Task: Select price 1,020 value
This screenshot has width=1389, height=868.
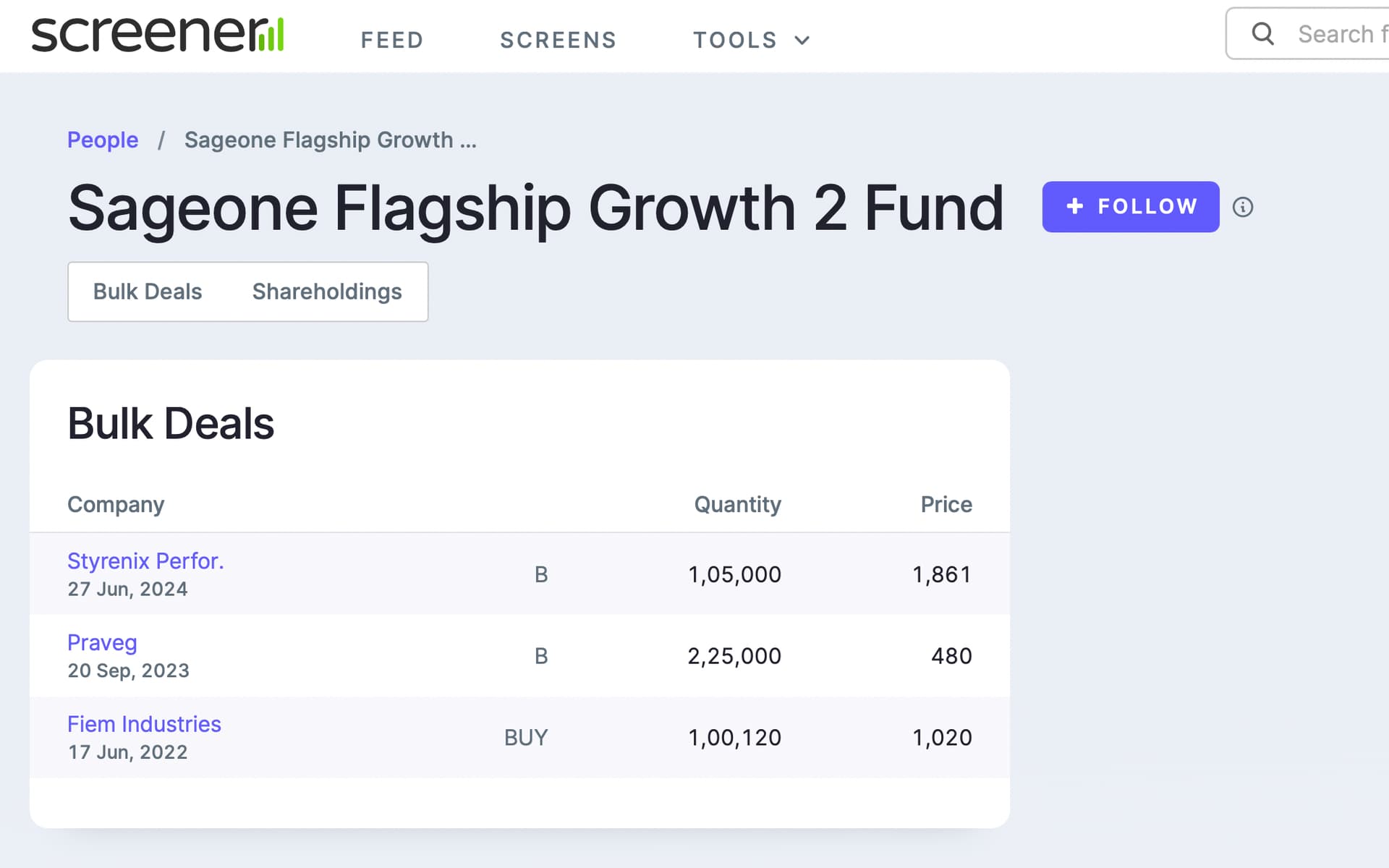Action: click(x=942, y=738)
